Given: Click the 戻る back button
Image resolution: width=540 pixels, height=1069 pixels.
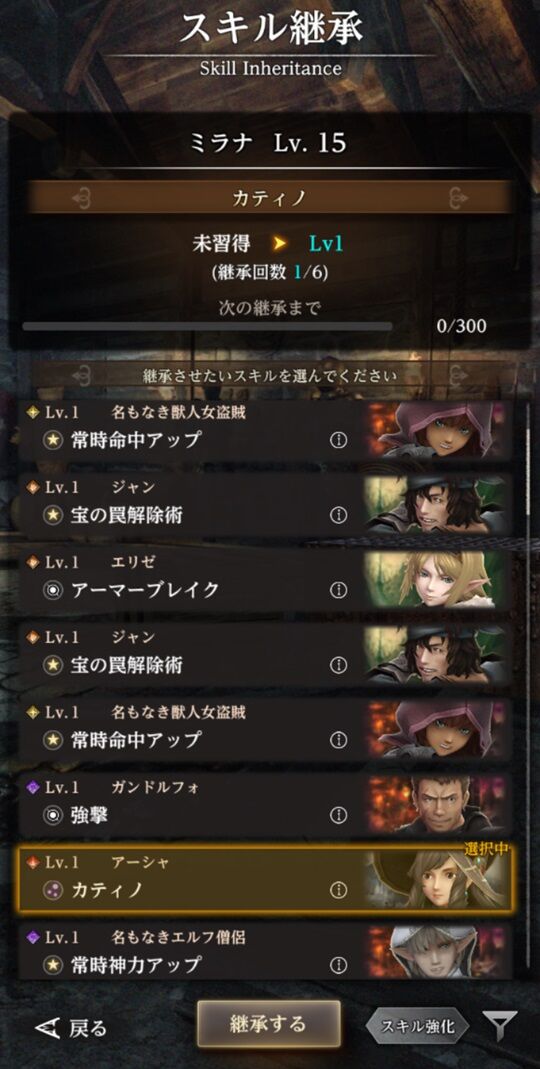Looking at the screenshot, I should [x=71, y=1027].
